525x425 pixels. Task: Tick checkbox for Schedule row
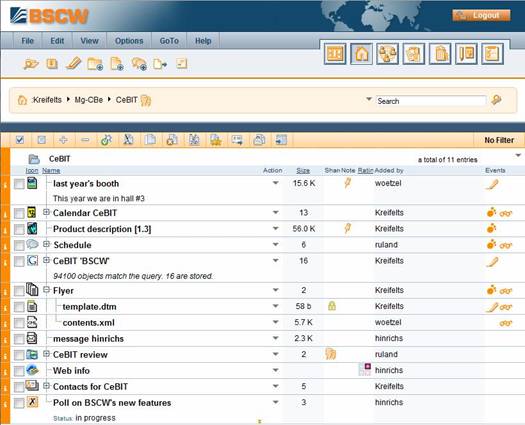coord(19,245)
